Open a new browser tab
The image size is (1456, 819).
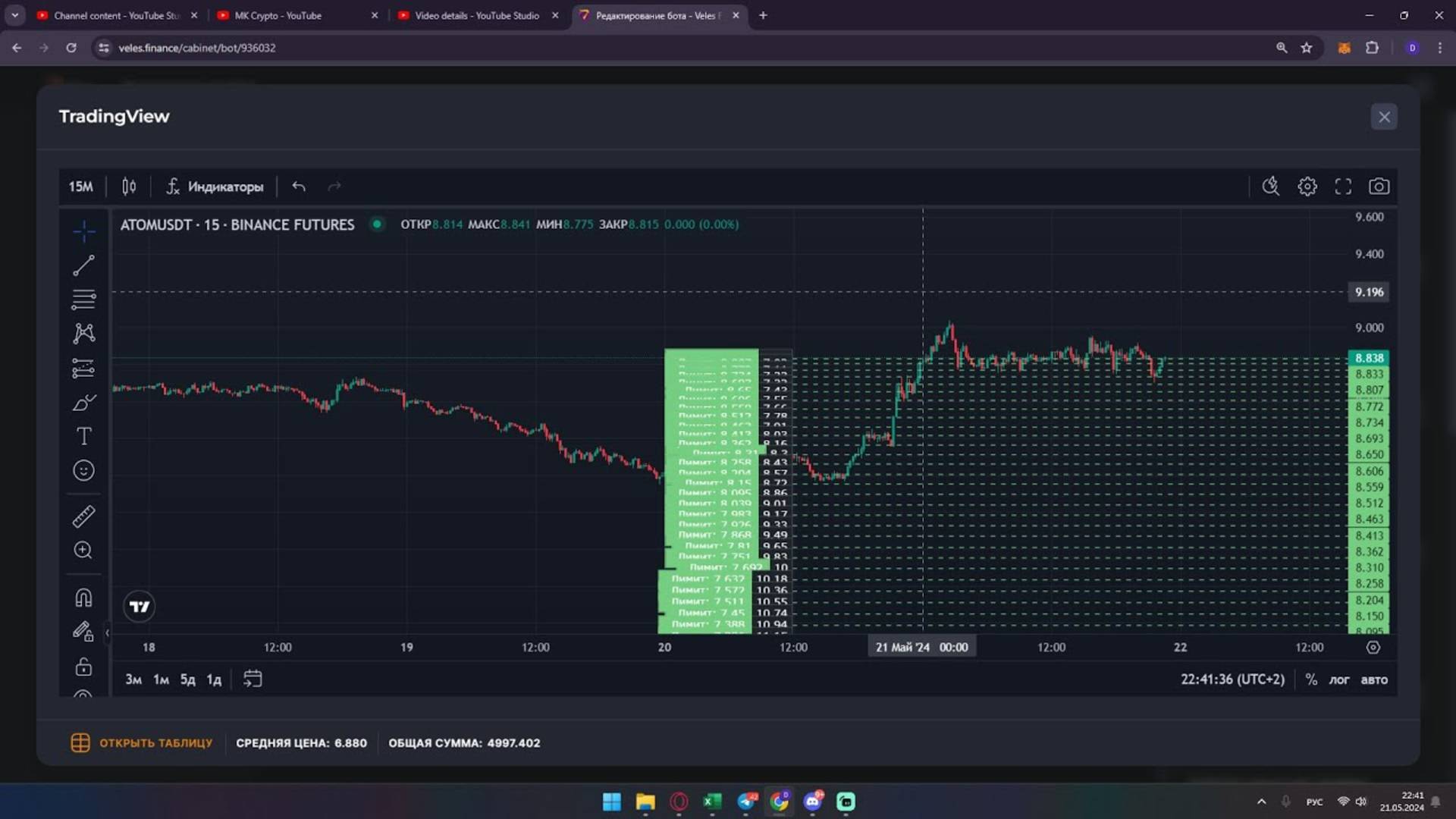click(763, 15)
